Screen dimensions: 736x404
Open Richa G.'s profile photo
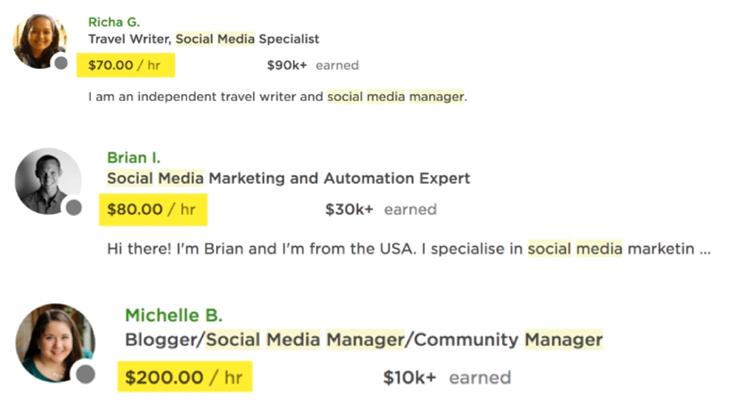[x=38, y=40]
